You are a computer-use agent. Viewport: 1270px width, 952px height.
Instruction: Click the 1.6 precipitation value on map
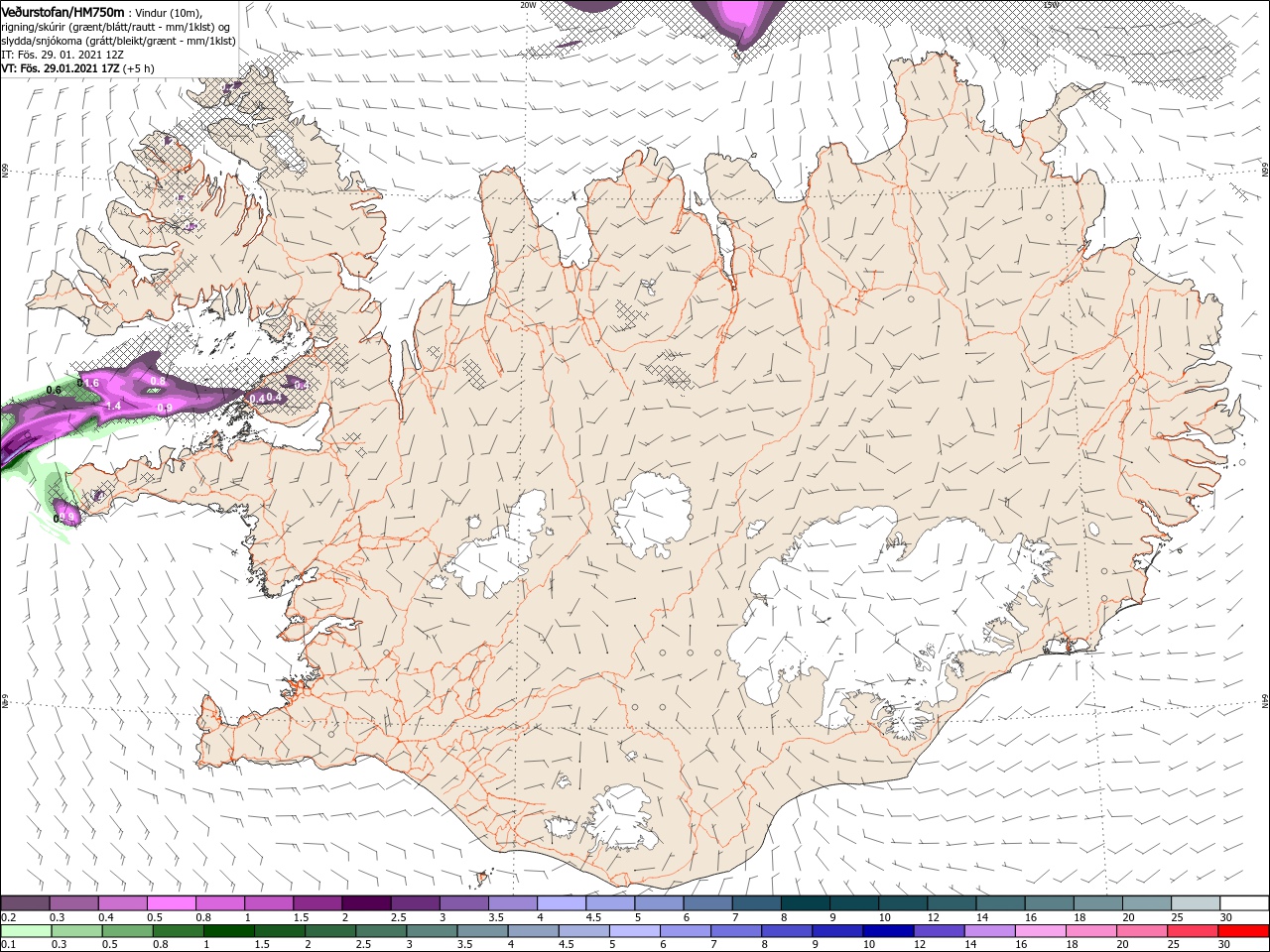[x=91, y=383]
